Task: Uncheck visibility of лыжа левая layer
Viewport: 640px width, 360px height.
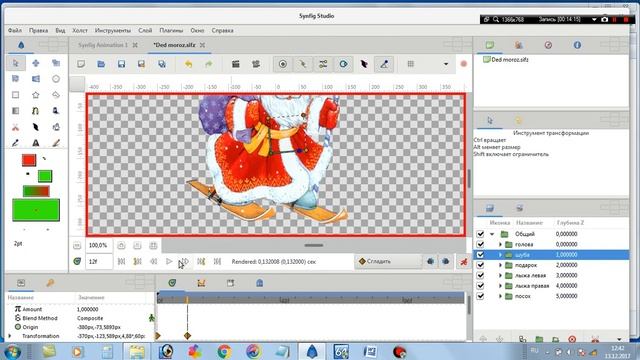Action: (480, 276)
